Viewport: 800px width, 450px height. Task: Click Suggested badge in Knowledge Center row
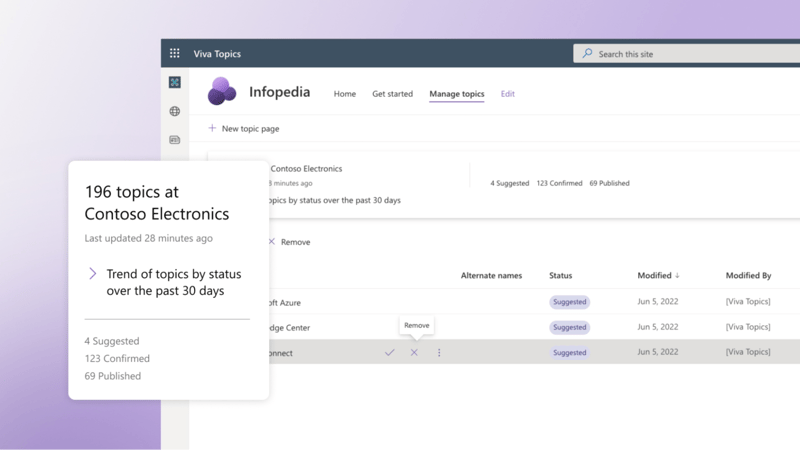pos(569,327)
